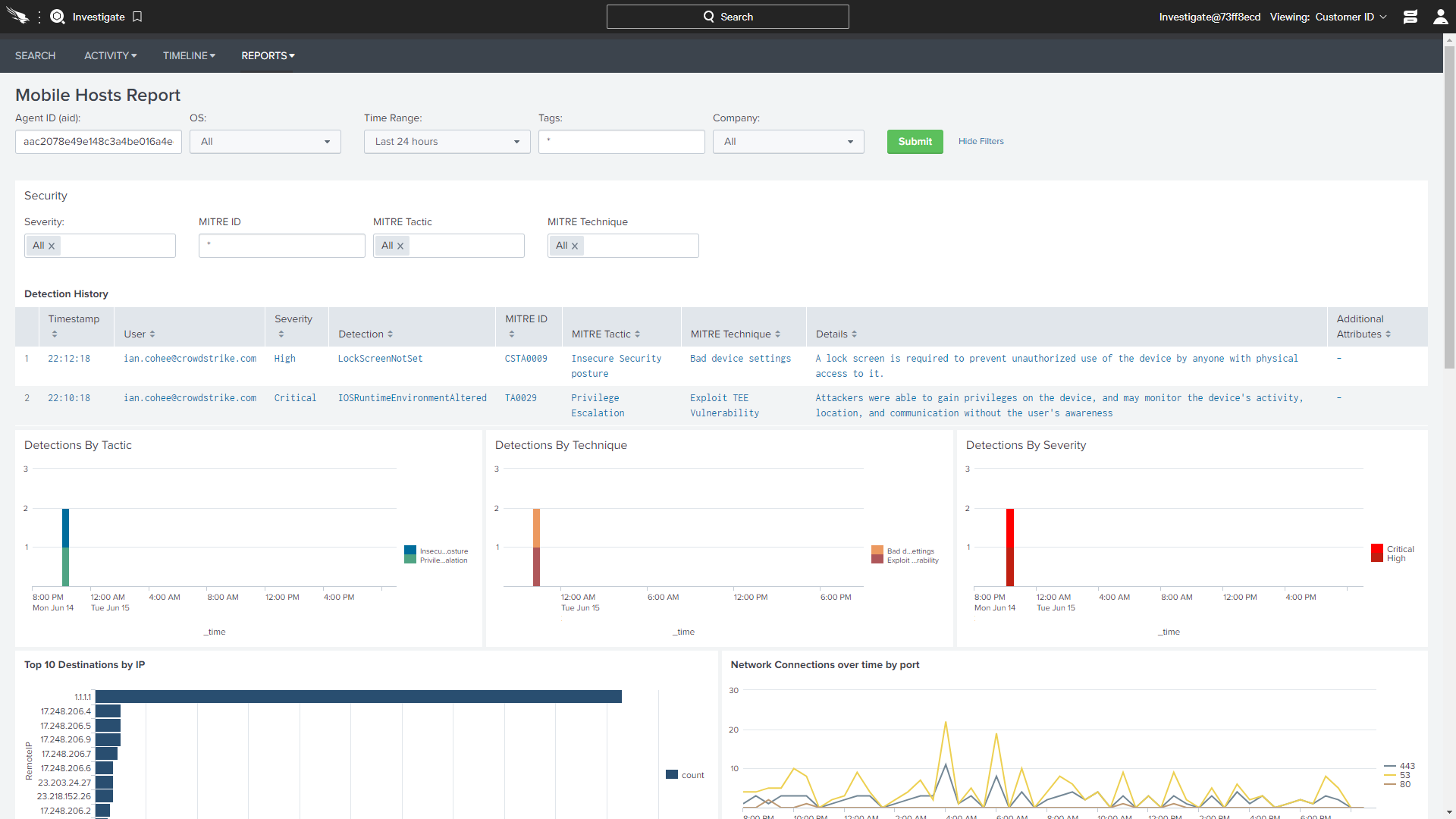The image size is (1456, 819).
Task: Click the High severity value in row 1
Action: pyautogui.click(x=285, y=359)
